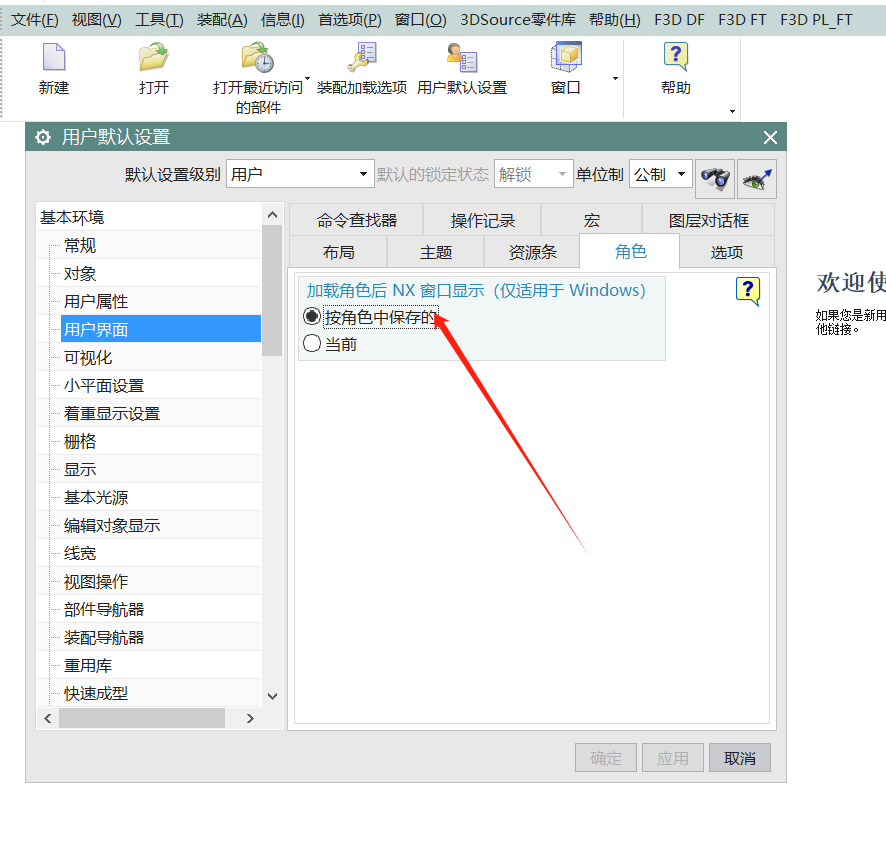Select 基本环境 in the tree
The image size is (886, 845).
pos(72,218)
